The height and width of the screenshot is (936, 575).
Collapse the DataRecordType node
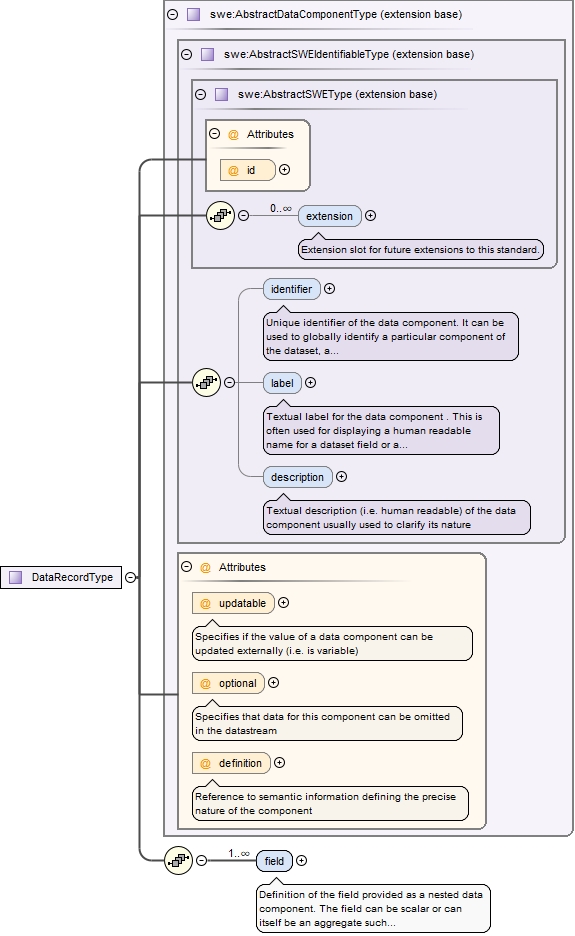pos(131,577)
